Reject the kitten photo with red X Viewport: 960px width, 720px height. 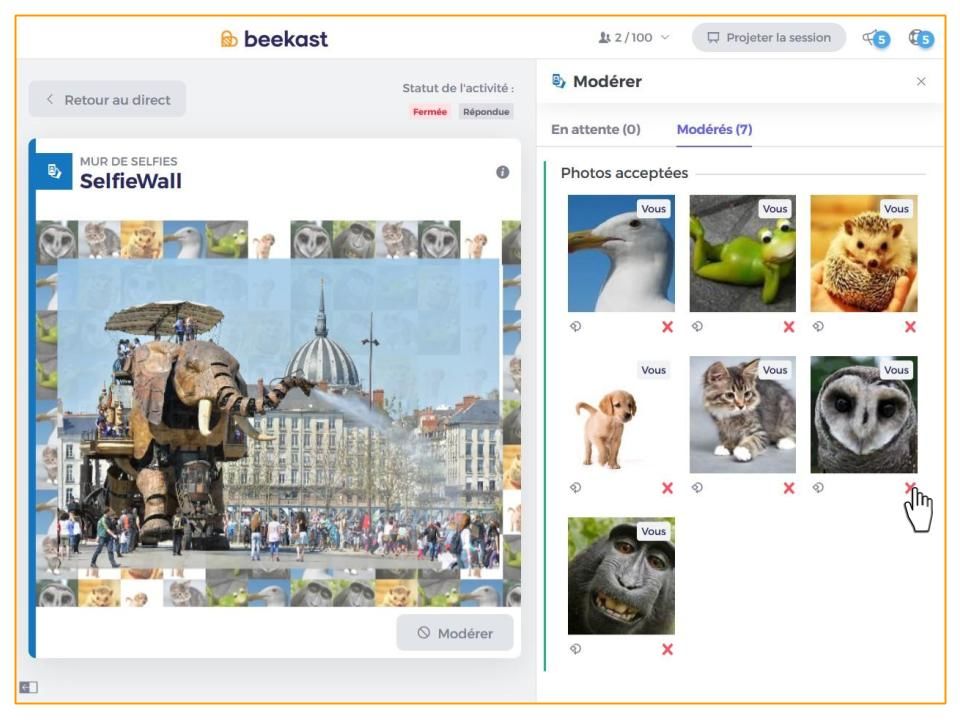coord(789,488)
